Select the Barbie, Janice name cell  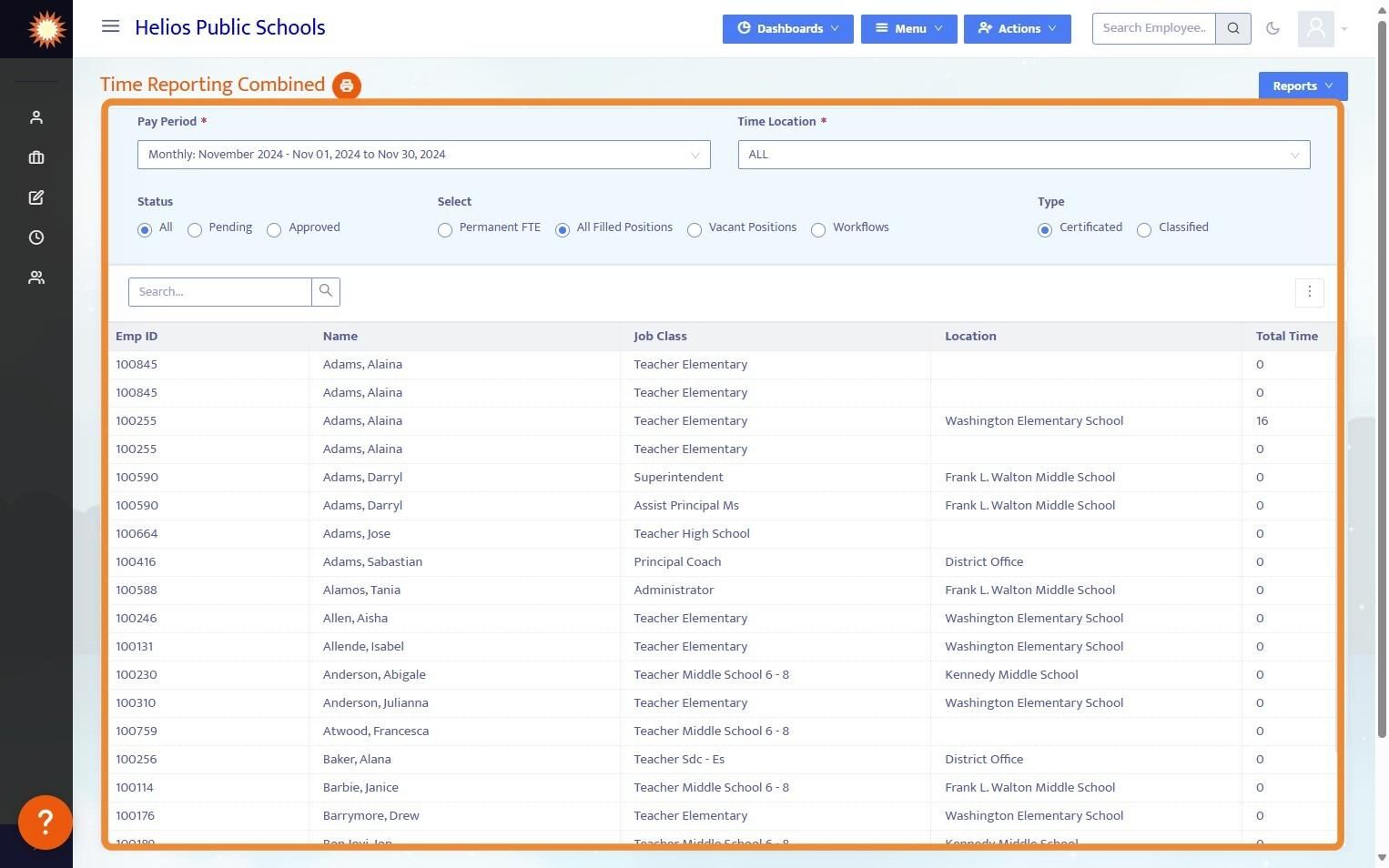(x=360, y=788)
